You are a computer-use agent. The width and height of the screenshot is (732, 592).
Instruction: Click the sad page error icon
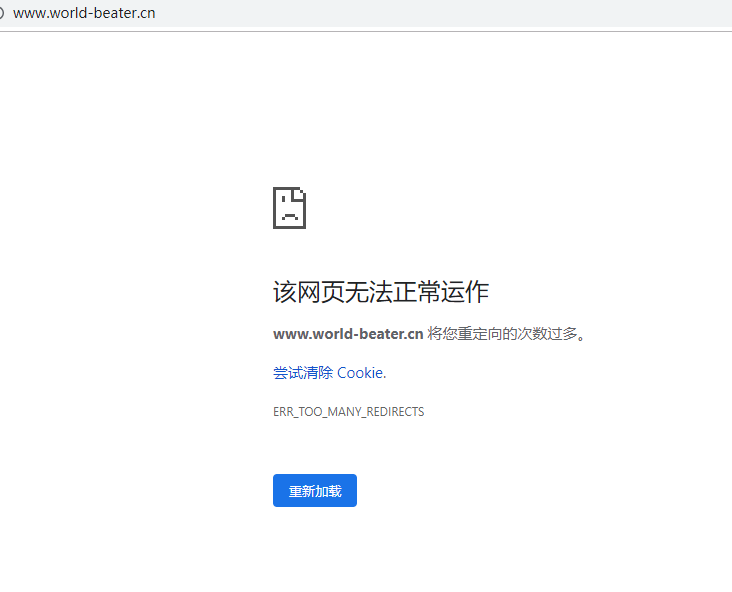click(289, 208)
